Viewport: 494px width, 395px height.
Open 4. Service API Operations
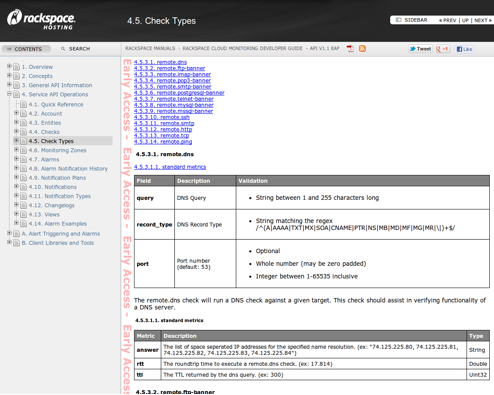[55, 94]
